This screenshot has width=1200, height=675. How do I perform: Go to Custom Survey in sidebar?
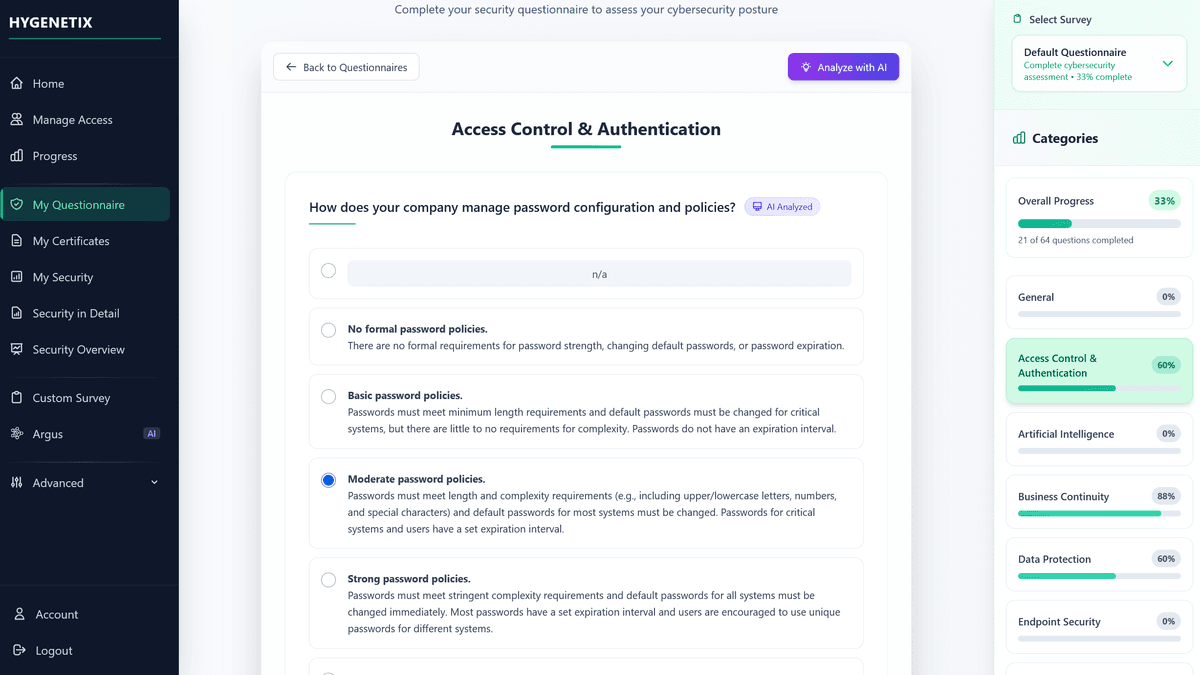[71, 398]
